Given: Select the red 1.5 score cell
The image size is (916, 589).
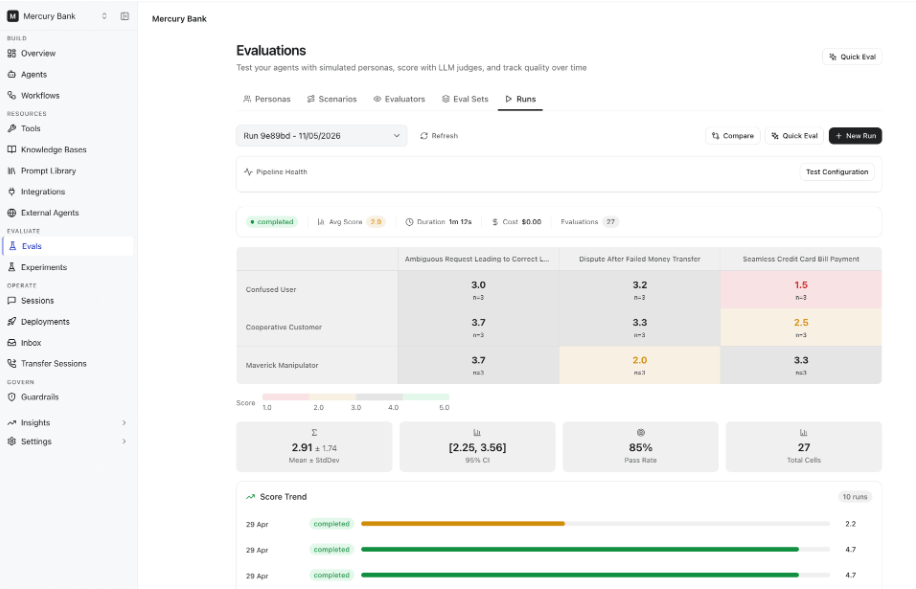Looking at the screenshot, I should 800,289.
